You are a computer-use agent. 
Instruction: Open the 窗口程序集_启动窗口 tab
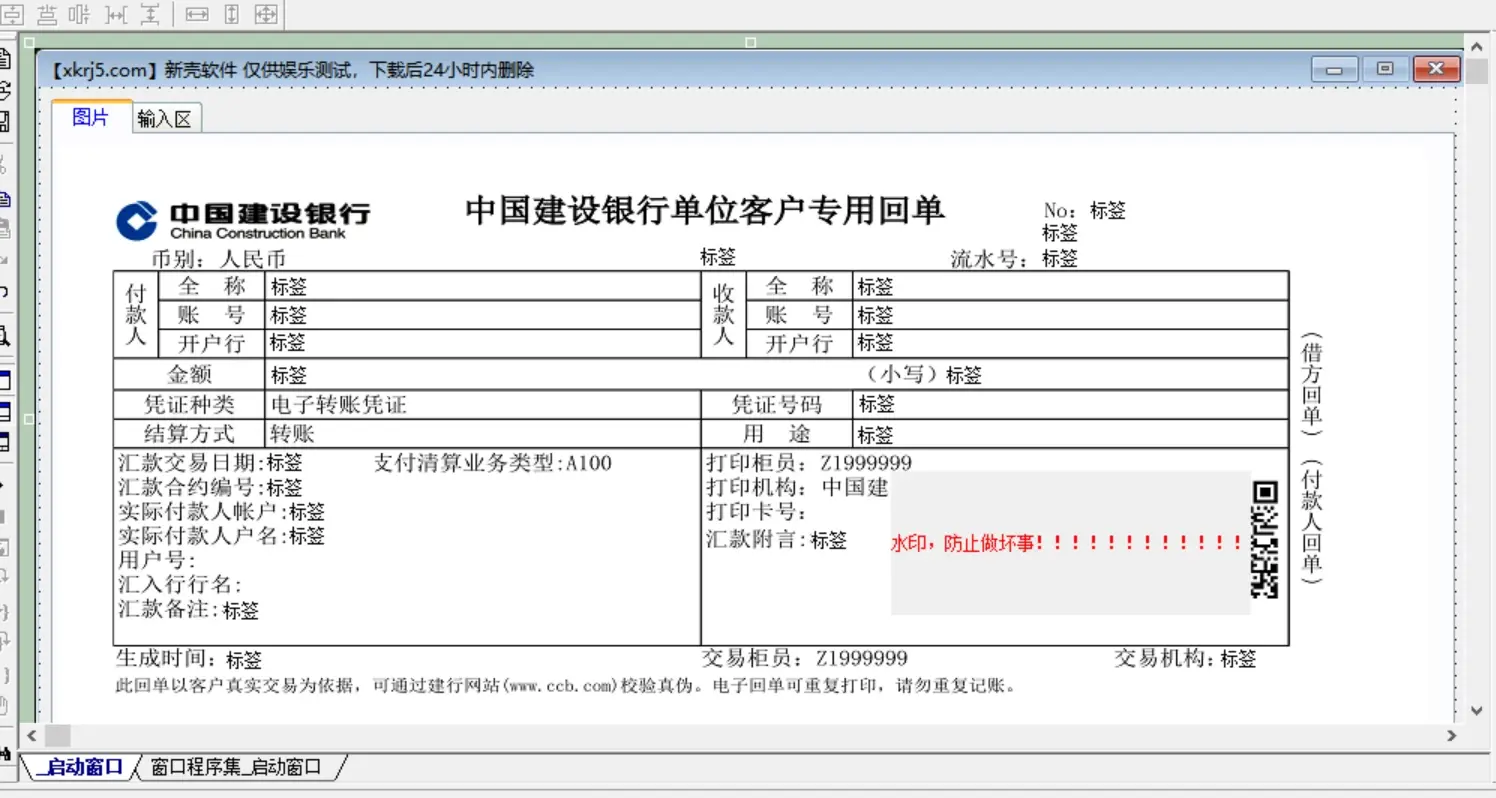236,767
